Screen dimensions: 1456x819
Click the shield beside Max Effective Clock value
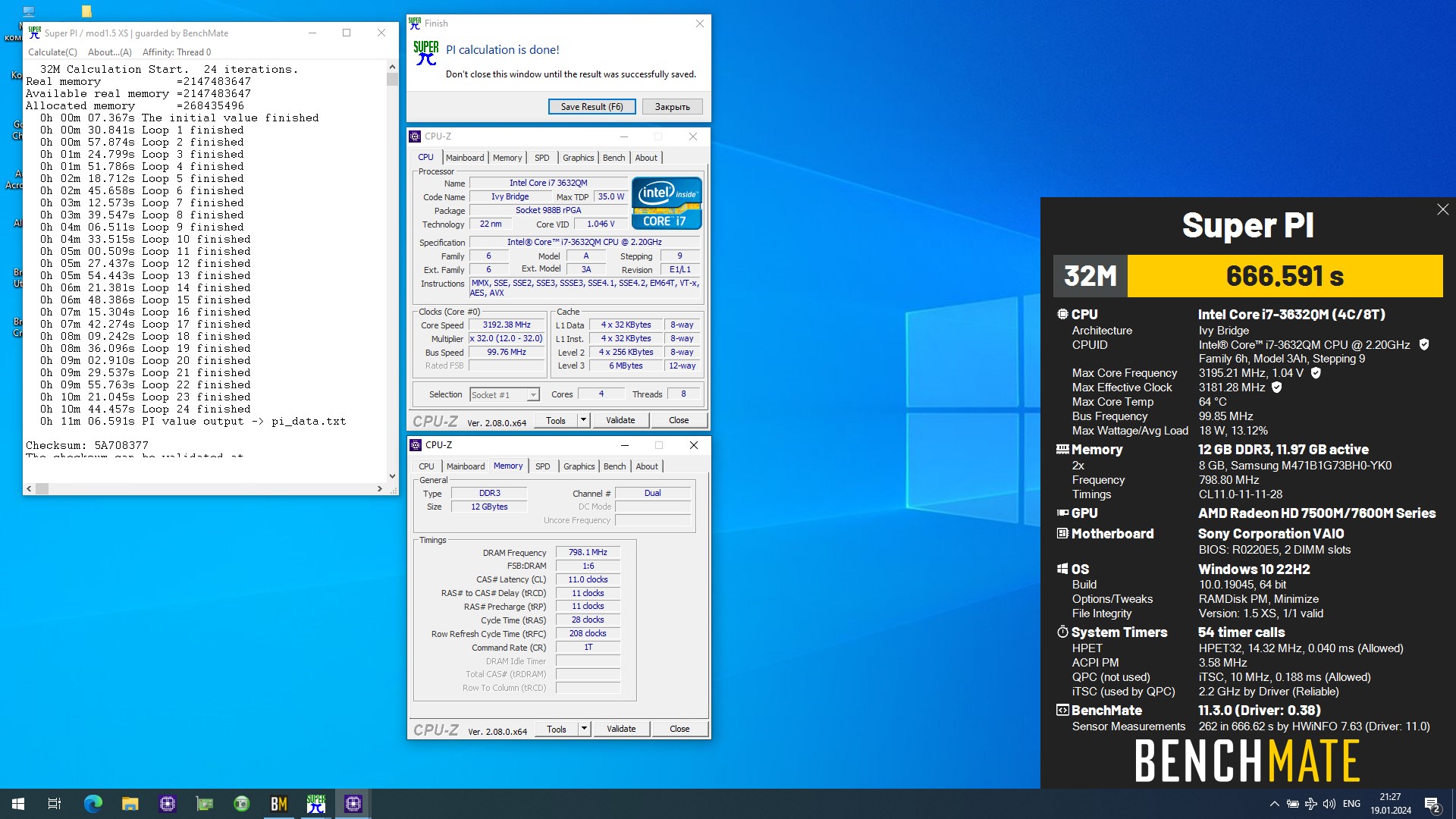point(1276,388)
